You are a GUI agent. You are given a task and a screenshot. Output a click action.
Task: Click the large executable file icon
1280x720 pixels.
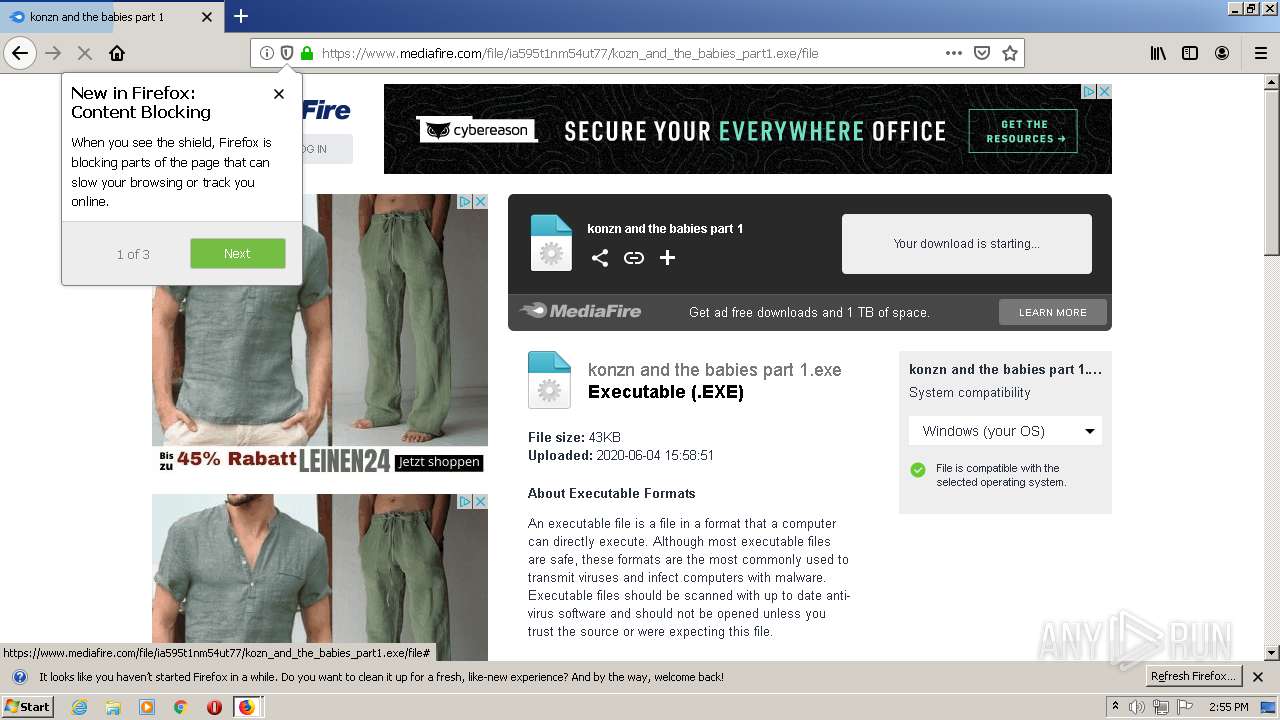click(x=549, y=380)
